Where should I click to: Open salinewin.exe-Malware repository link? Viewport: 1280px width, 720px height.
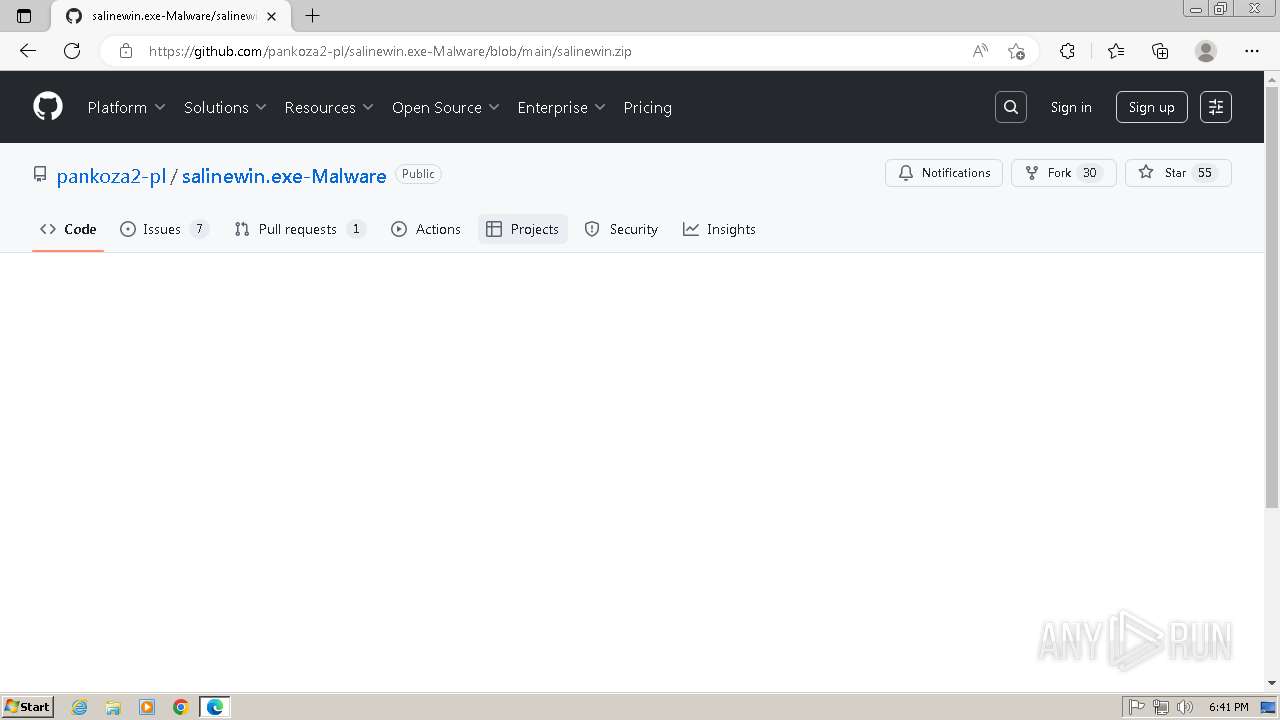click(x=284, y=176)
